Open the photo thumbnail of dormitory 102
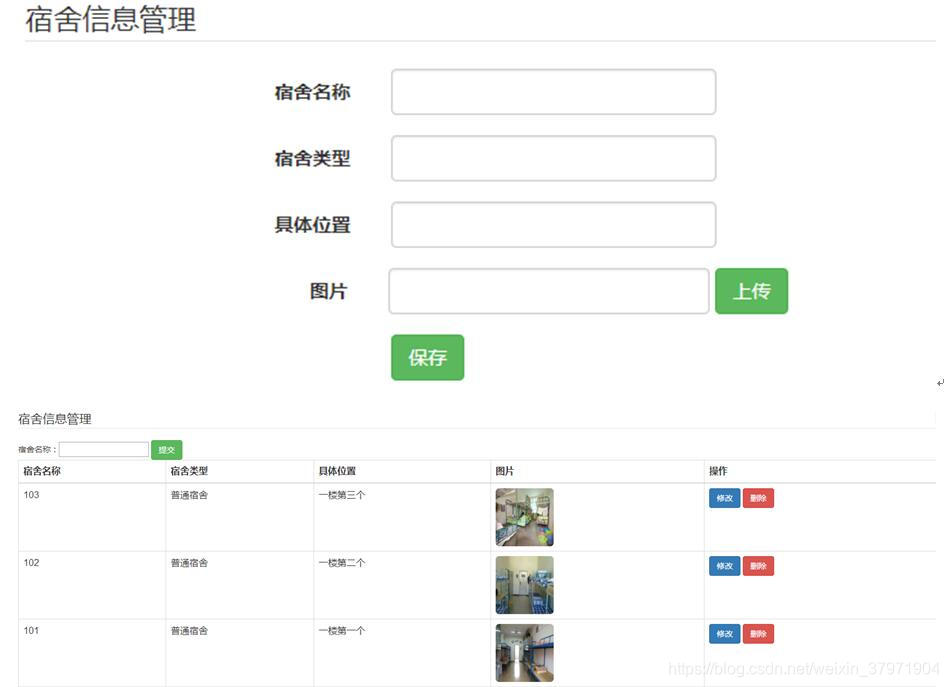The image size is (949, 687). click(524, 585)
